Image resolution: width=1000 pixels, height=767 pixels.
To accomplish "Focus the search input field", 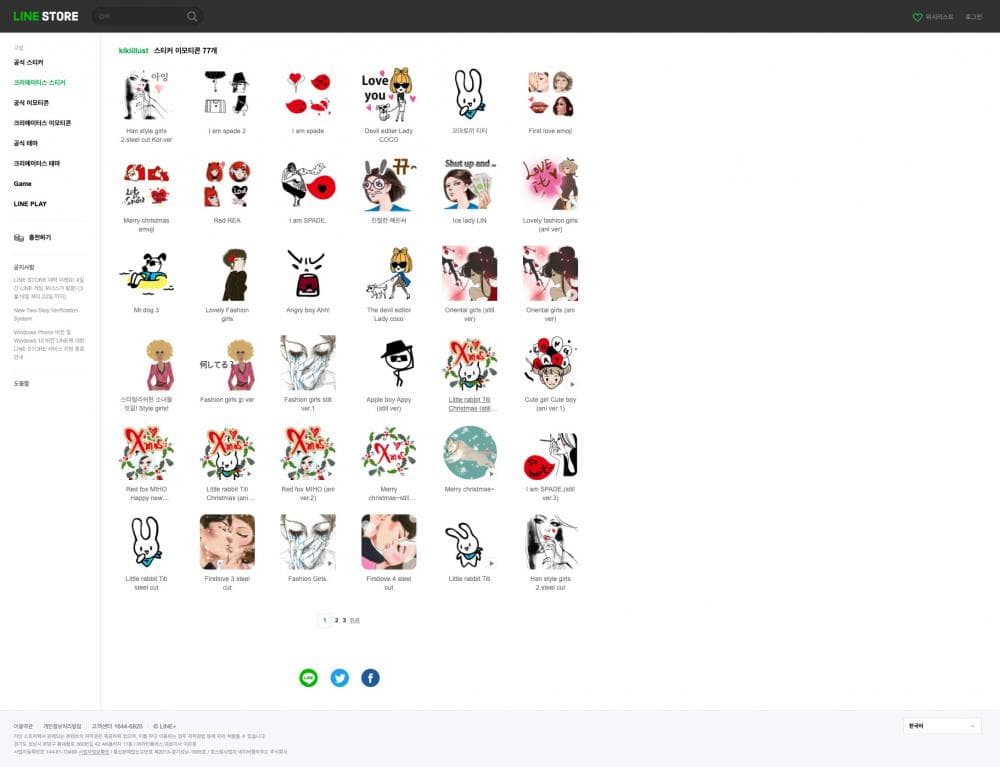I will coord(140,16).
